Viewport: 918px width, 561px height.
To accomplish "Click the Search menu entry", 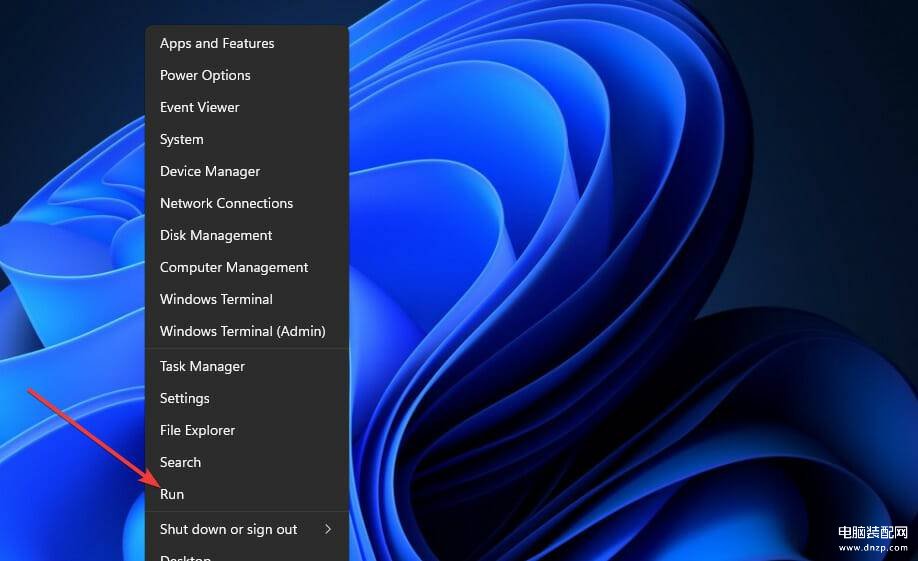I will [x=246, y=462].
